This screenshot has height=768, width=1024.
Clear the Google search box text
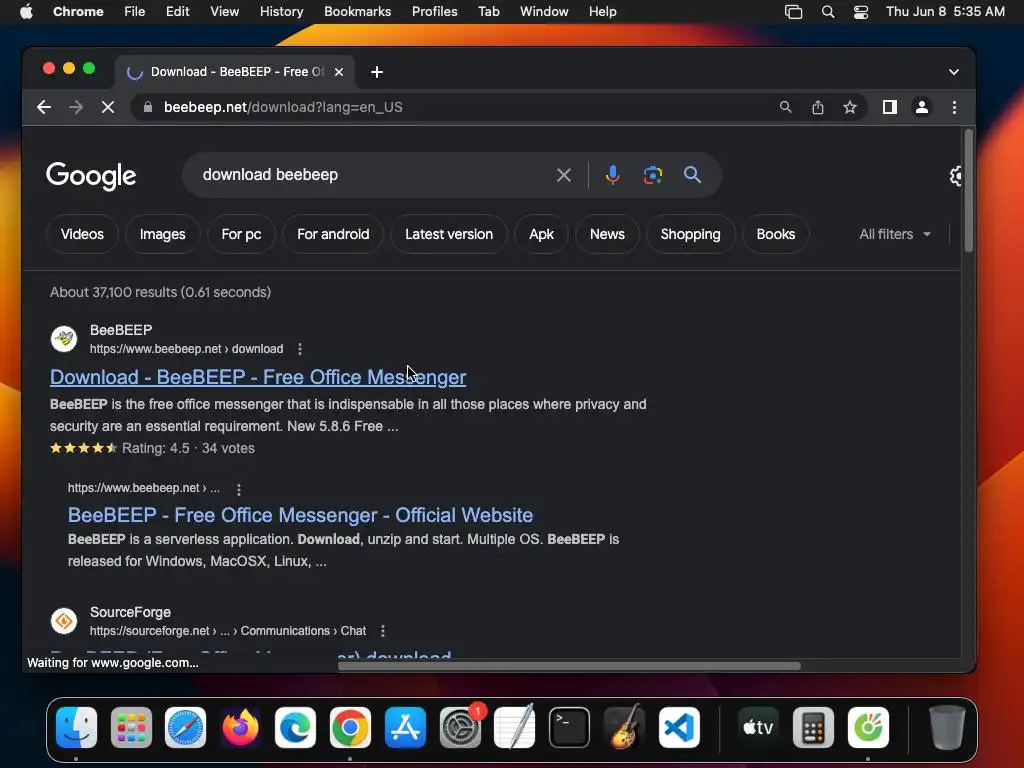point(564,175)
